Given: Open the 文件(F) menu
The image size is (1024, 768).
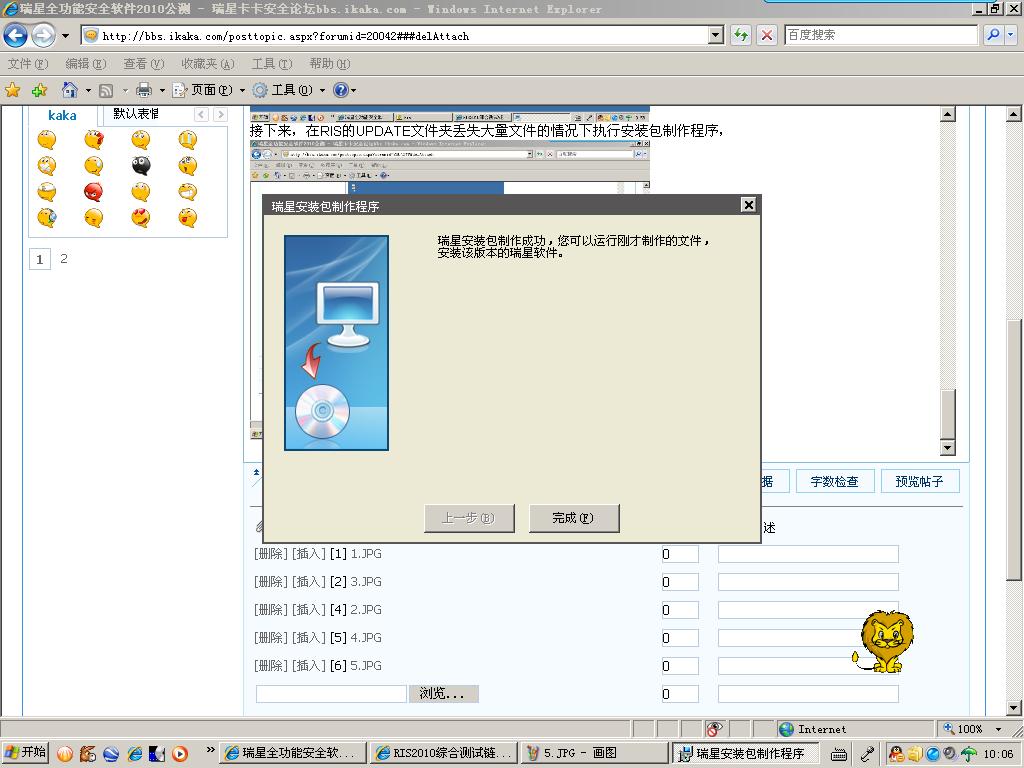Looking at the screenshot, I should tap(28, 64).
